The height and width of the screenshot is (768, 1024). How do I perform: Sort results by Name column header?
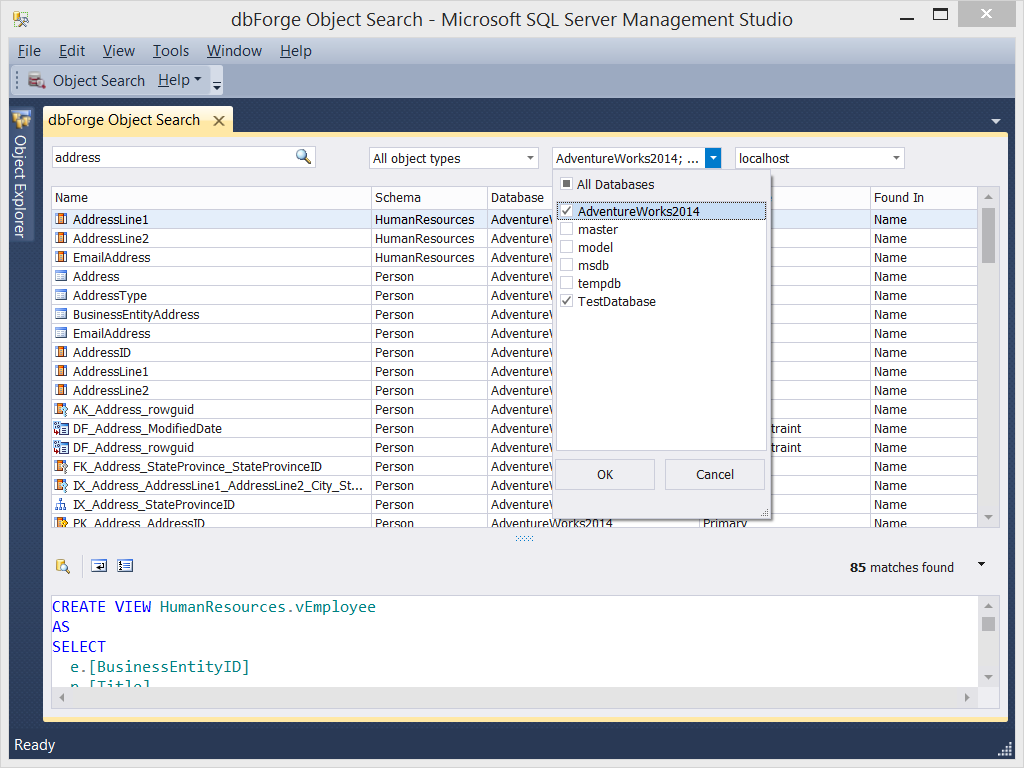tap(211, 197)
